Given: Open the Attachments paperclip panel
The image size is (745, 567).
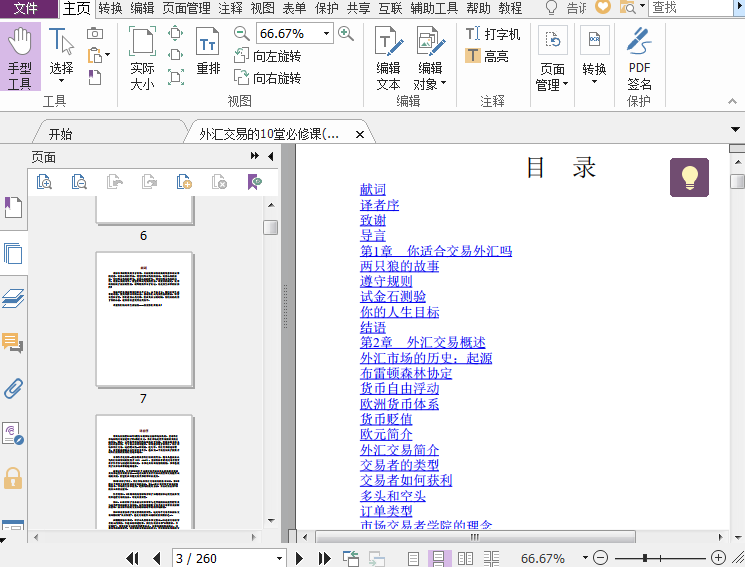Looking at the screenshot, I should tap(13, 388).
